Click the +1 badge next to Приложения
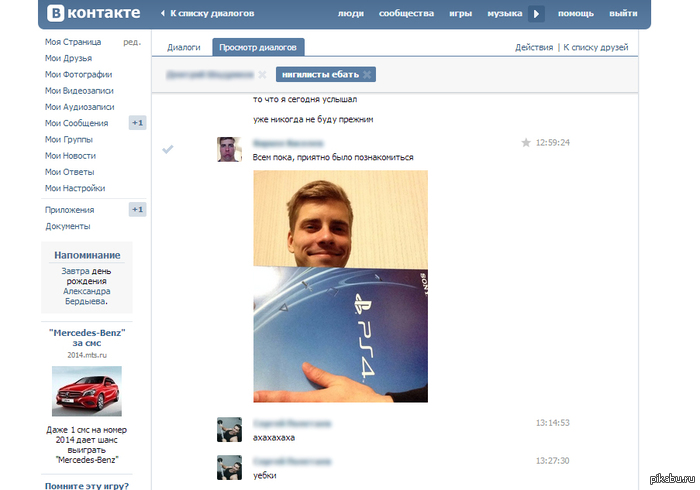Viewport: 700px width, 490px height. tap(138, 210)
